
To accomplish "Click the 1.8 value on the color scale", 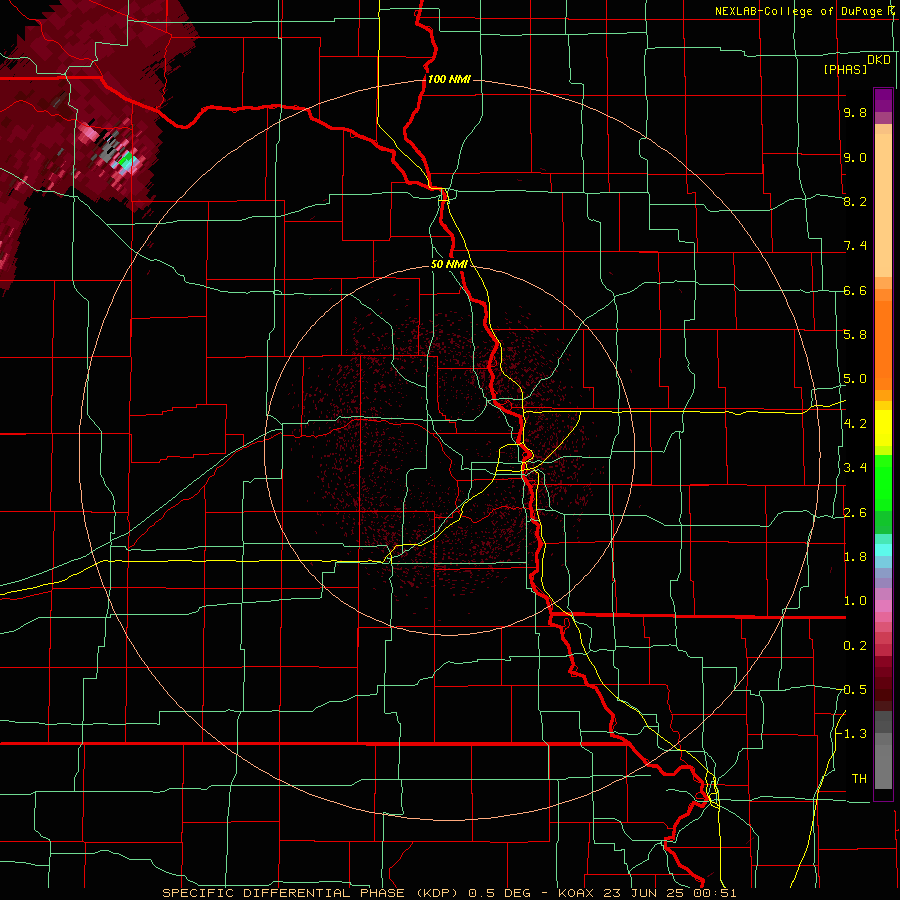I will (x=855, y=557).
